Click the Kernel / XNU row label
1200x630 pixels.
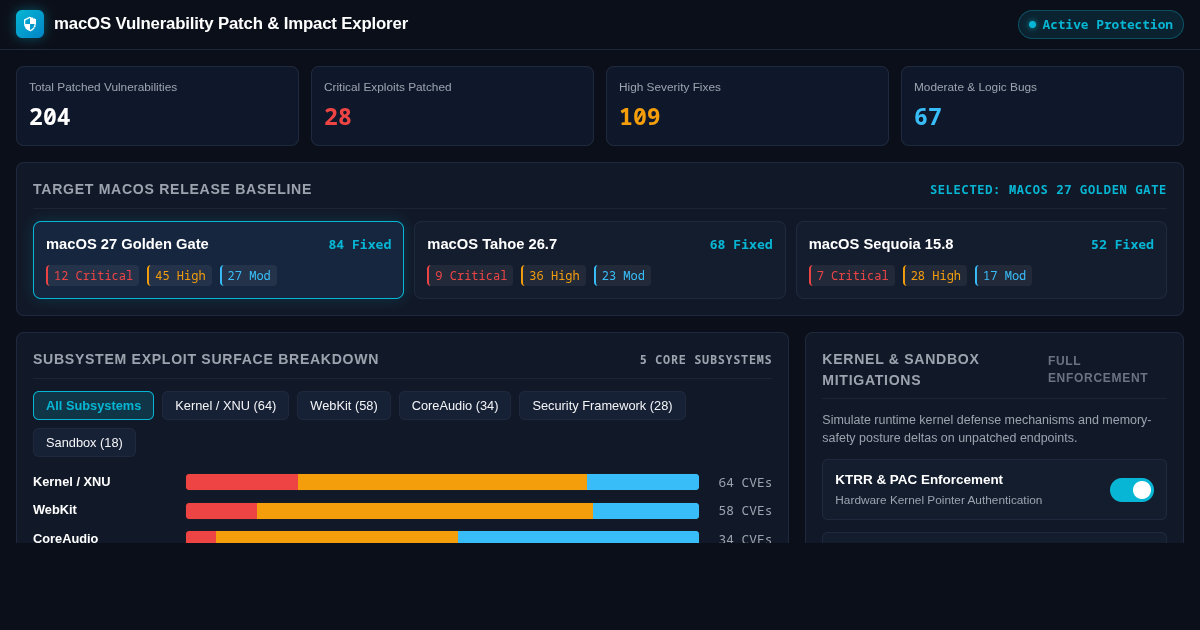pyautogui.click(x=72, y=482)
